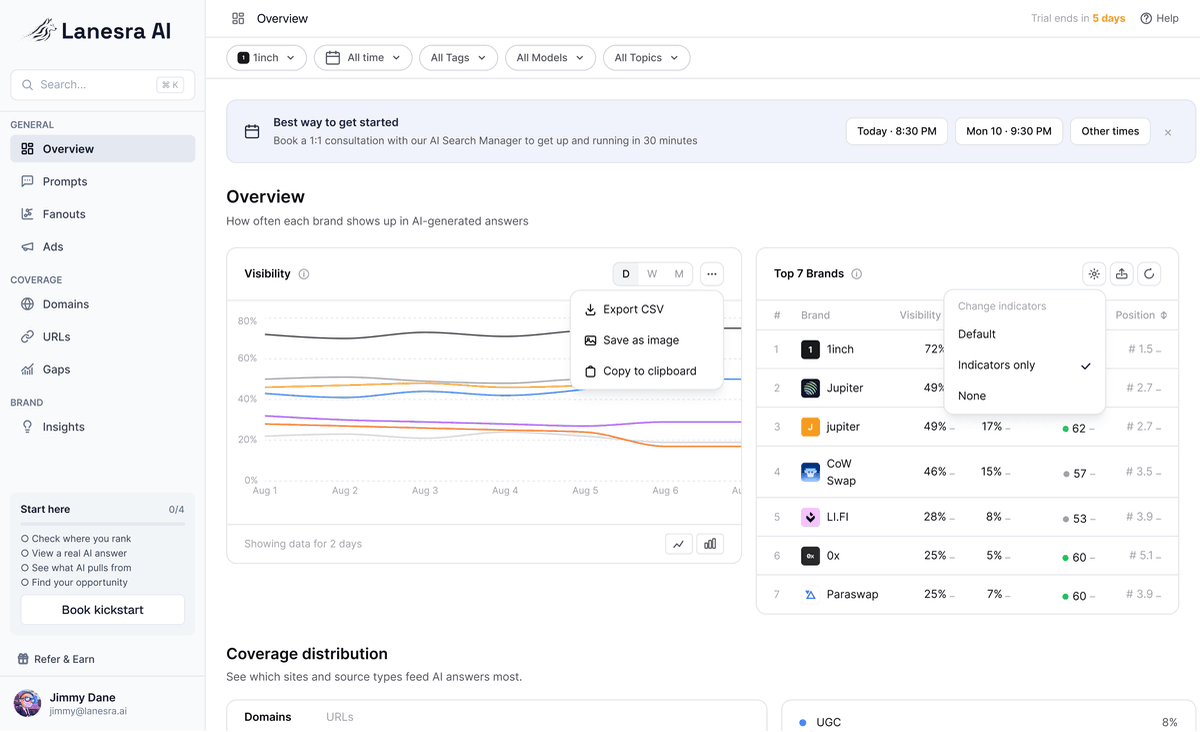Set Visibility chart to monthly (M)
Viewport: 1200px width, 732px height.
click(x=679, y=274)
